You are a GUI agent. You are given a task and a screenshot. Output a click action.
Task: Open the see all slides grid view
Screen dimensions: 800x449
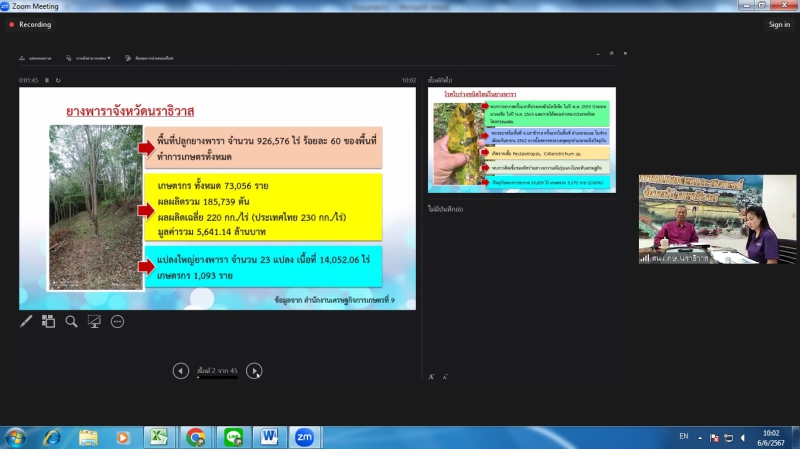pyautogui.click(x=49, y=321)
